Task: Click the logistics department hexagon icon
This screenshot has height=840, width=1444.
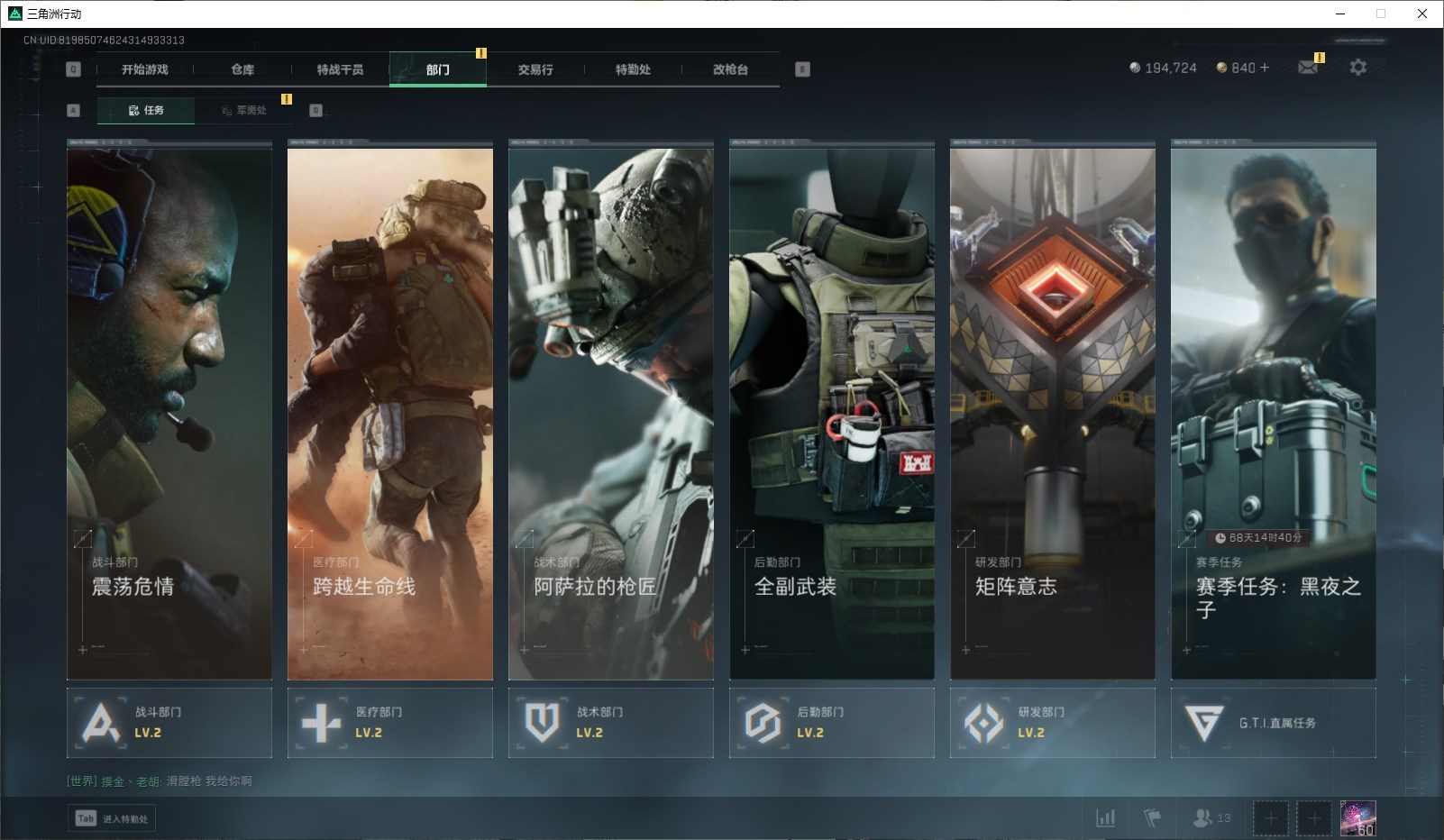Action: click(763, 723)
